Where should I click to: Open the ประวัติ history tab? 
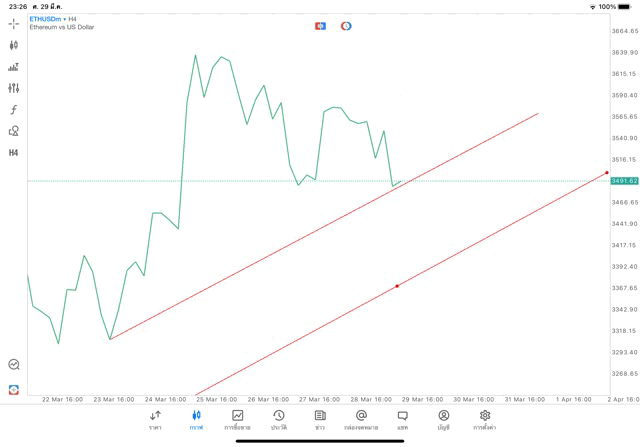pos(278,420)
